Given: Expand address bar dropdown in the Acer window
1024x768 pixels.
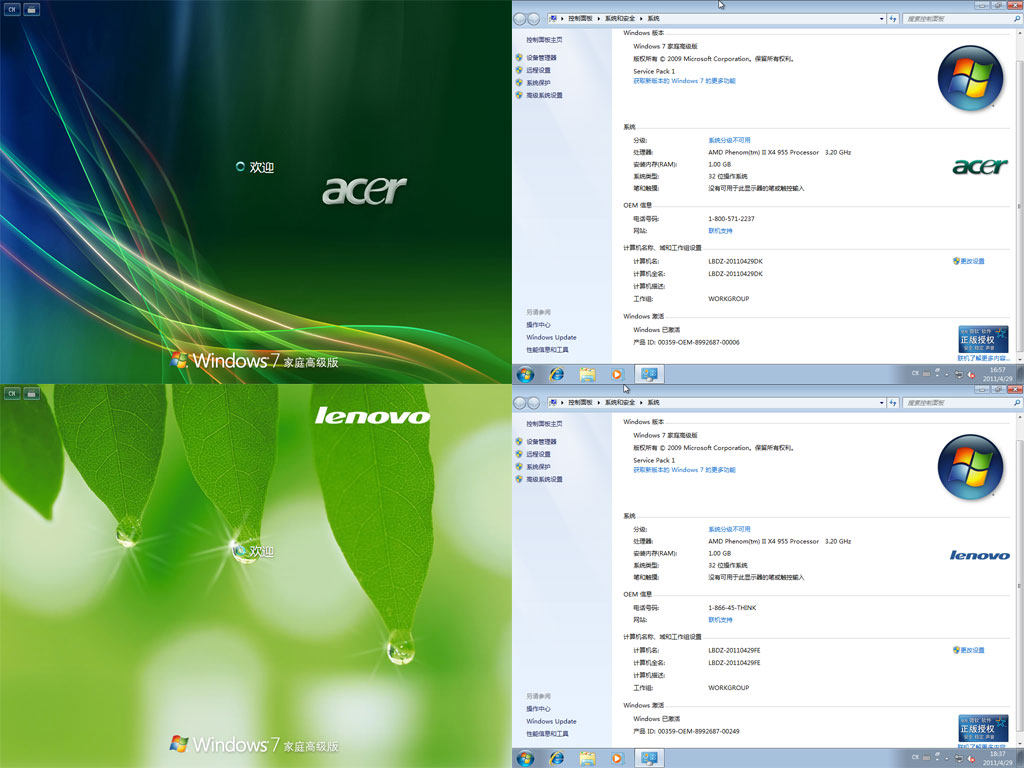Looking at the screenshot, I should (881, 19).
